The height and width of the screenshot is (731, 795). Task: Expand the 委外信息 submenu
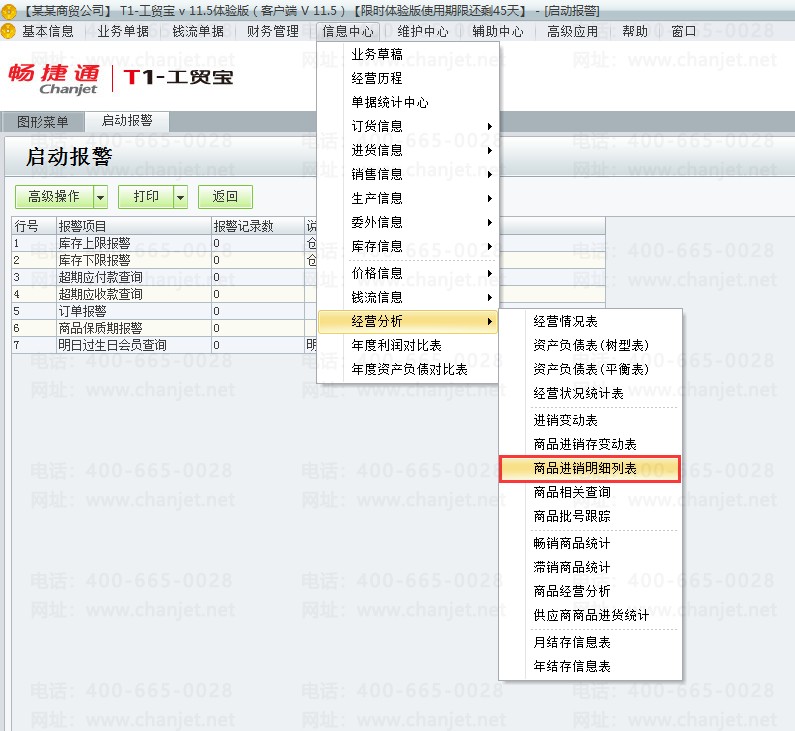tap(407, 222)
